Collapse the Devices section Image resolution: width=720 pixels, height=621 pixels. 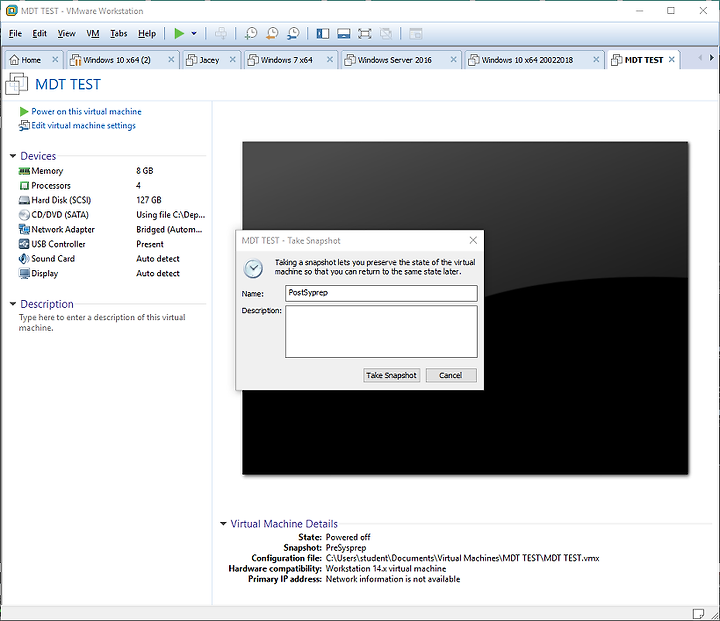coord(13,156)
